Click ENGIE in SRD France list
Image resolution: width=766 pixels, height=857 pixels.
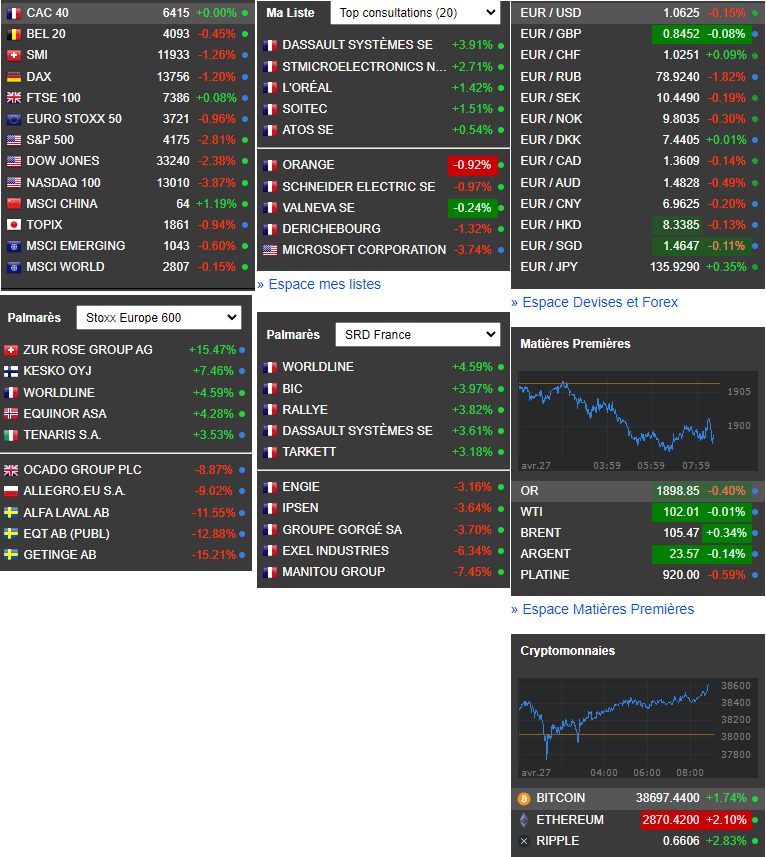[x=301, y=487]
